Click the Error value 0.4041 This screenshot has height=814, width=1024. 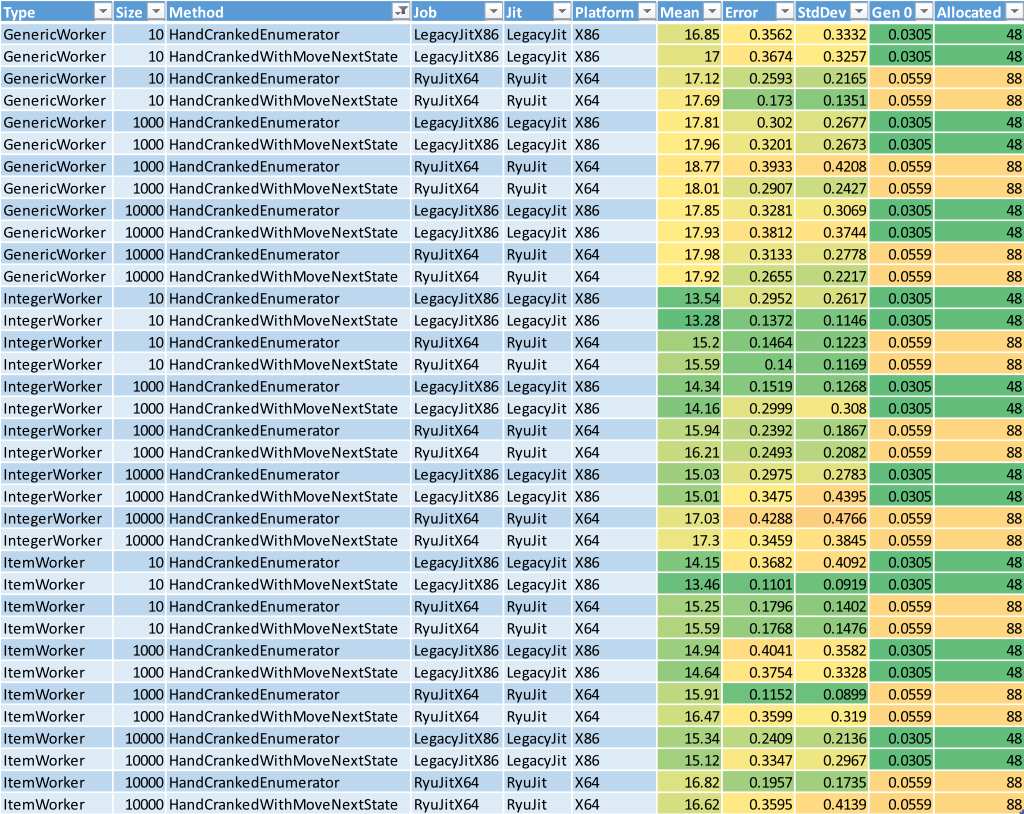[x=771, y=651]
